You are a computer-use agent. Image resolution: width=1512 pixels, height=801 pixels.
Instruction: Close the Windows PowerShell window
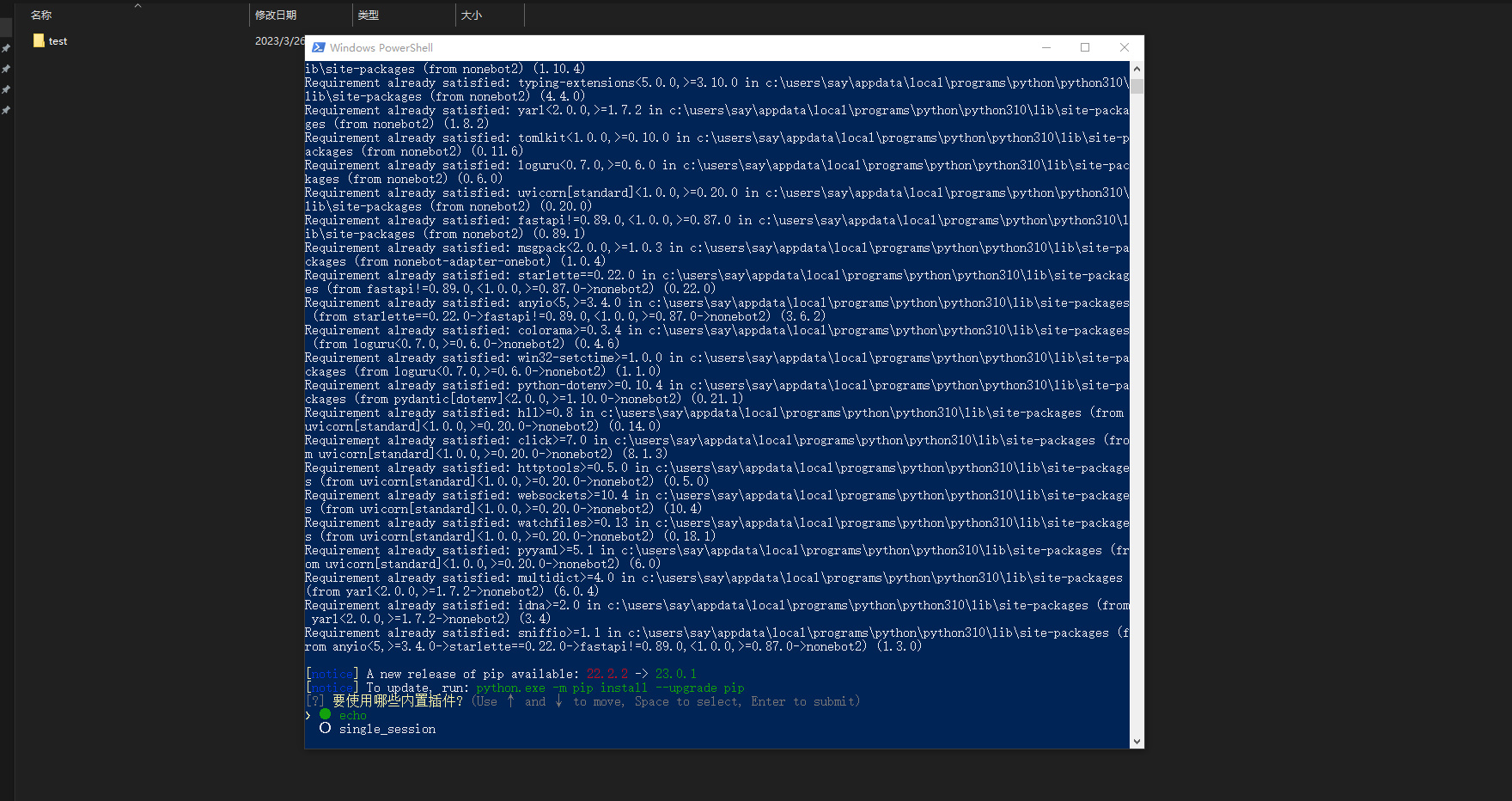pyautogui.click(x=1125, y=47)
